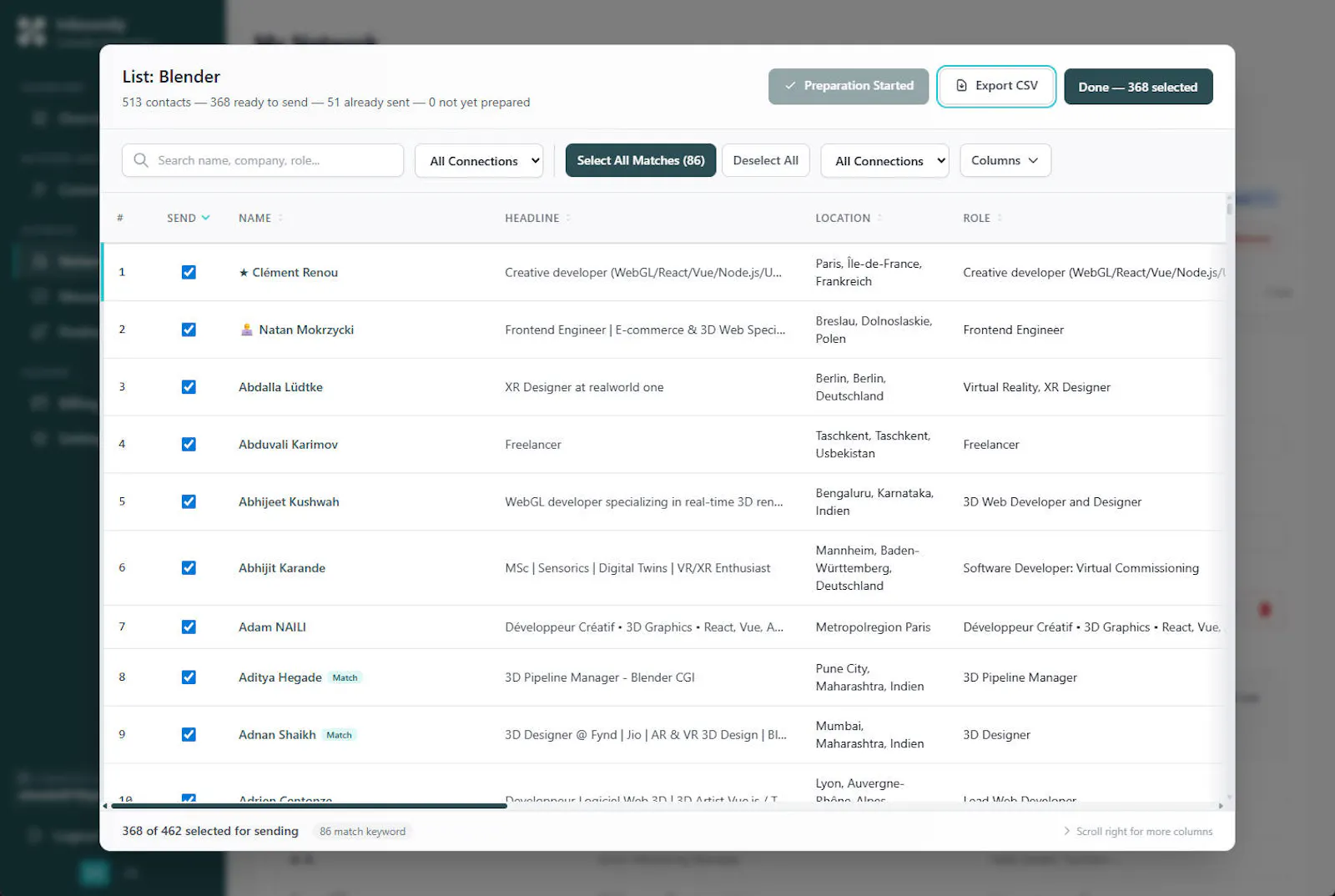
Task: Uncheck send for Abhijeet Kushwah
Action: 189,502
